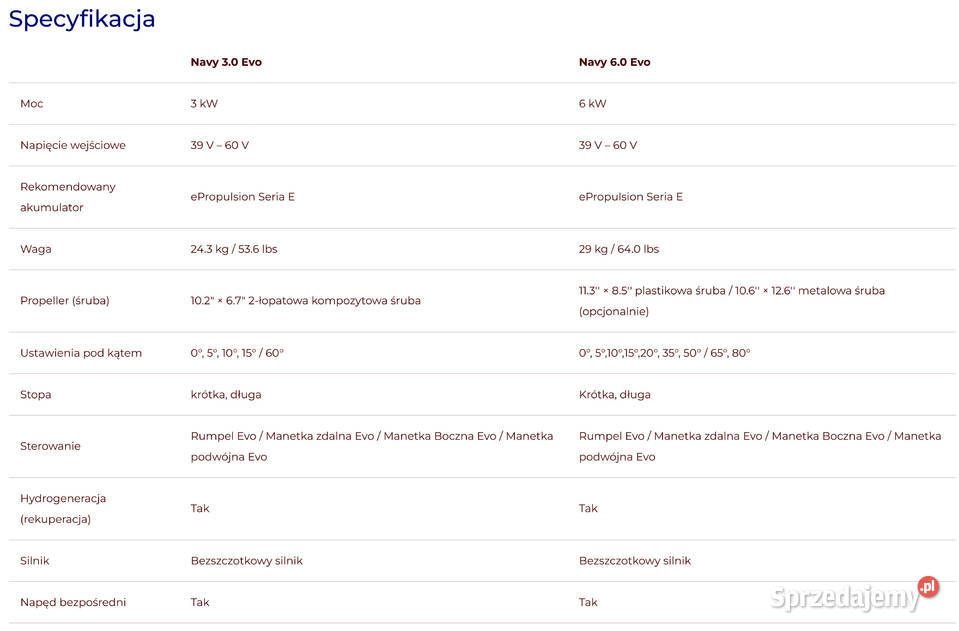The height and width of the screenshot is (631, 959).
Task: Click the Ustawienia pod kątem label
Action: tap(81, 353)
